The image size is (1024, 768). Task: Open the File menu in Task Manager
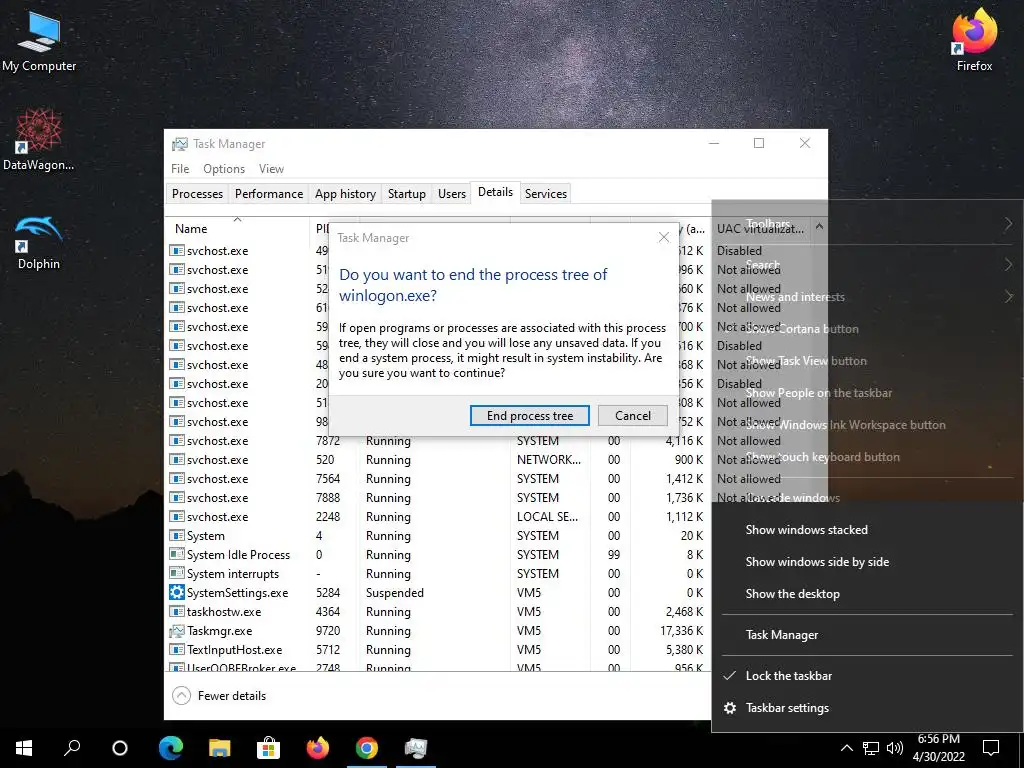180,168
